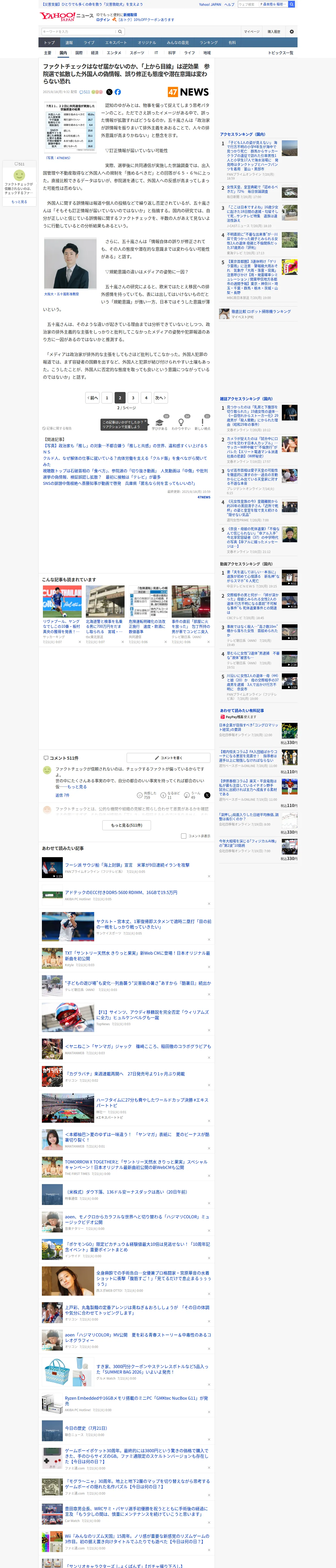Toggle the コメント非表示 checkbox

click(x=183, y=836)
